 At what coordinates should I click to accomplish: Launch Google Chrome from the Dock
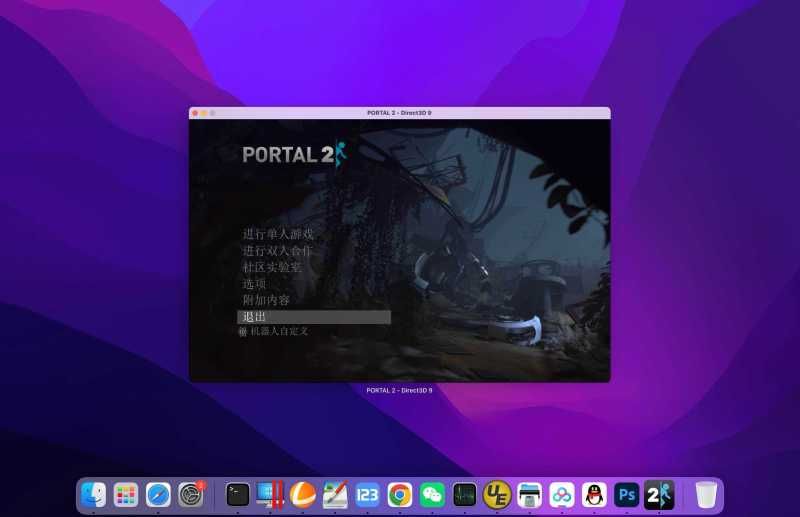point(400,495)
